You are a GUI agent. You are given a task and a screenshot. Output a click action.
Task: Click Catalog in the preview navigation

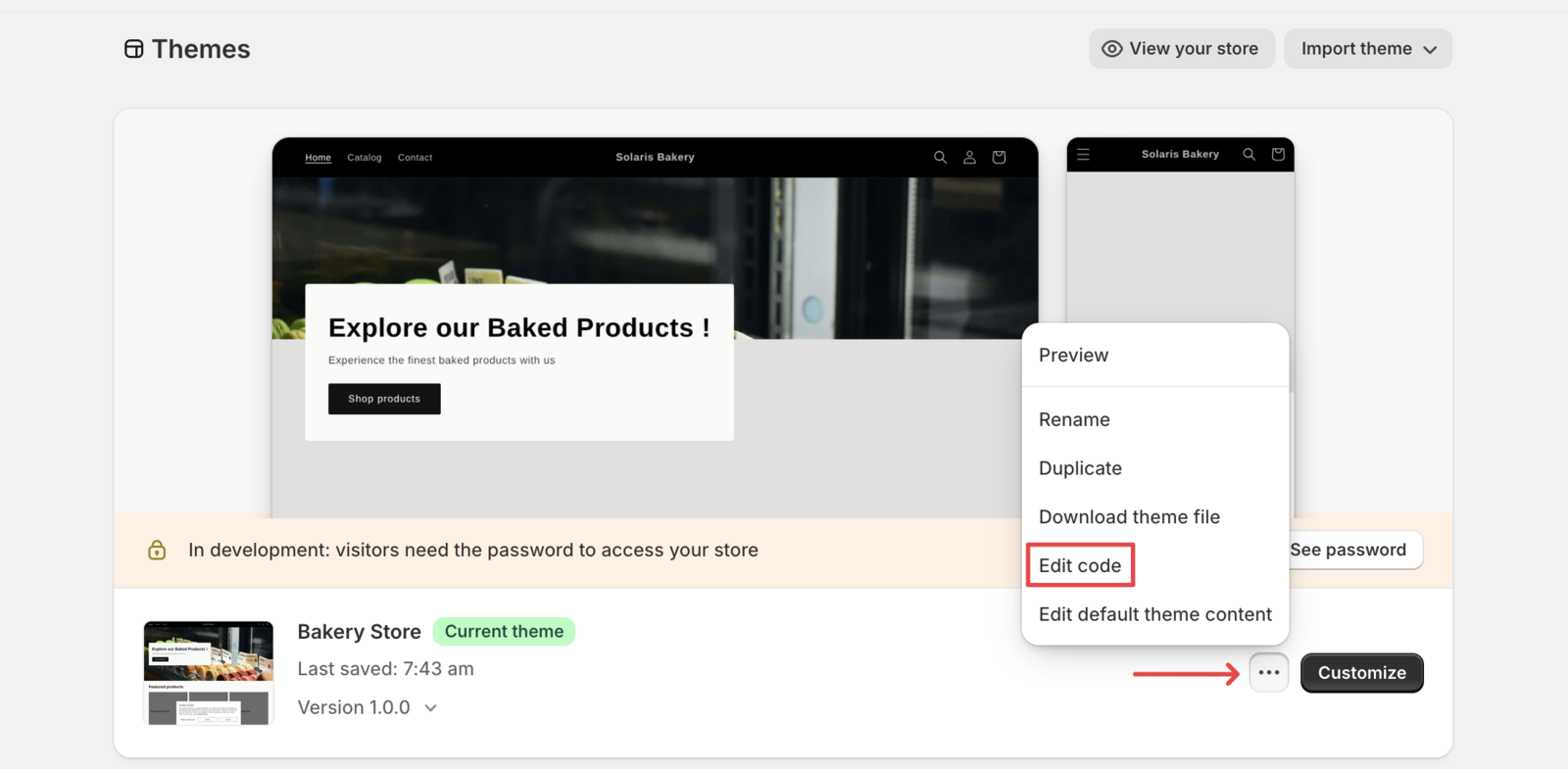coord(365,158)
